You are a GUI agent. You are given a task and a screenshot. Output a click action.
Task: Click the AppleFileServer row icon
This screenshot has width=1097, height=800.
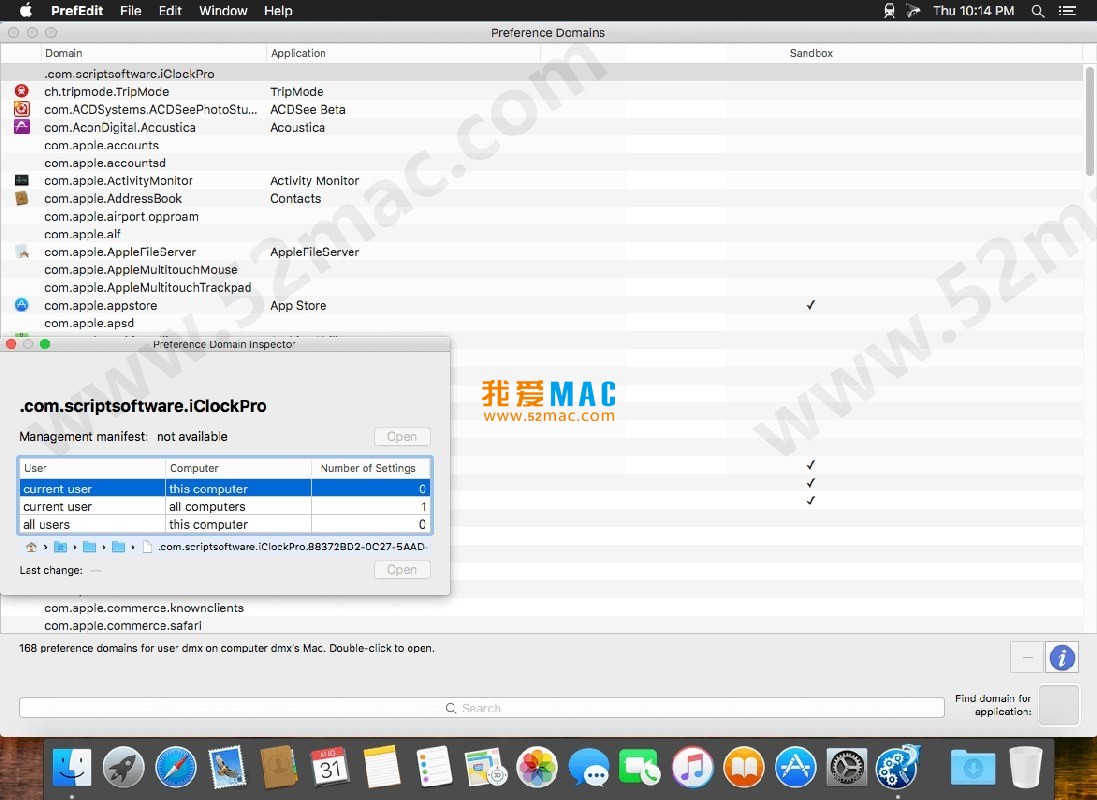tap(22, 251)
